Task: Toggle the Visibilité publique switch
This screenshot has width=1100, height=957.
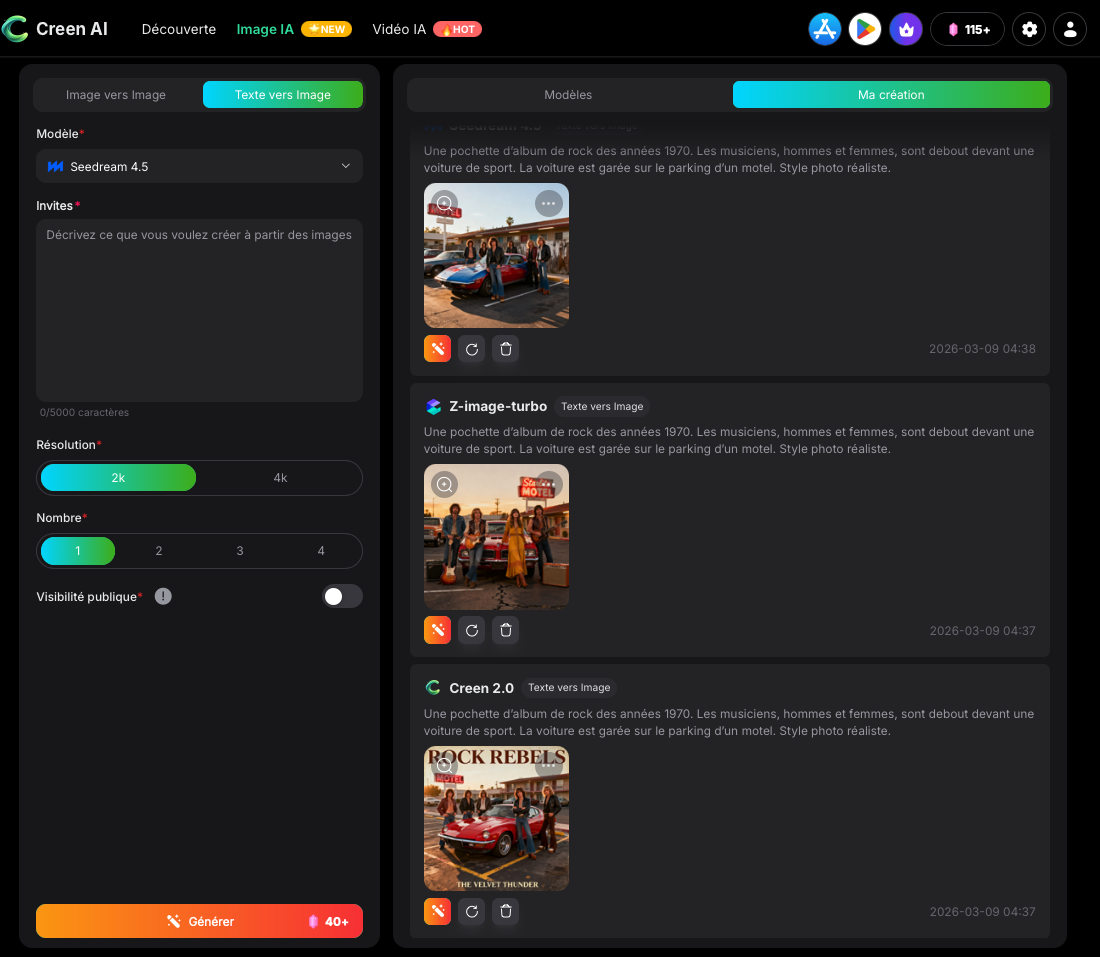Action: click(x=342, y=596)
